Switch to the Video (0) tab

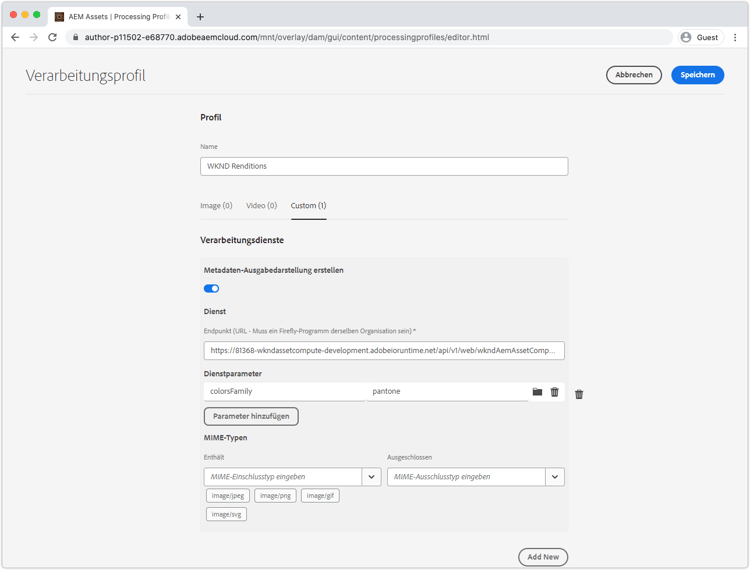click(262, 206)
